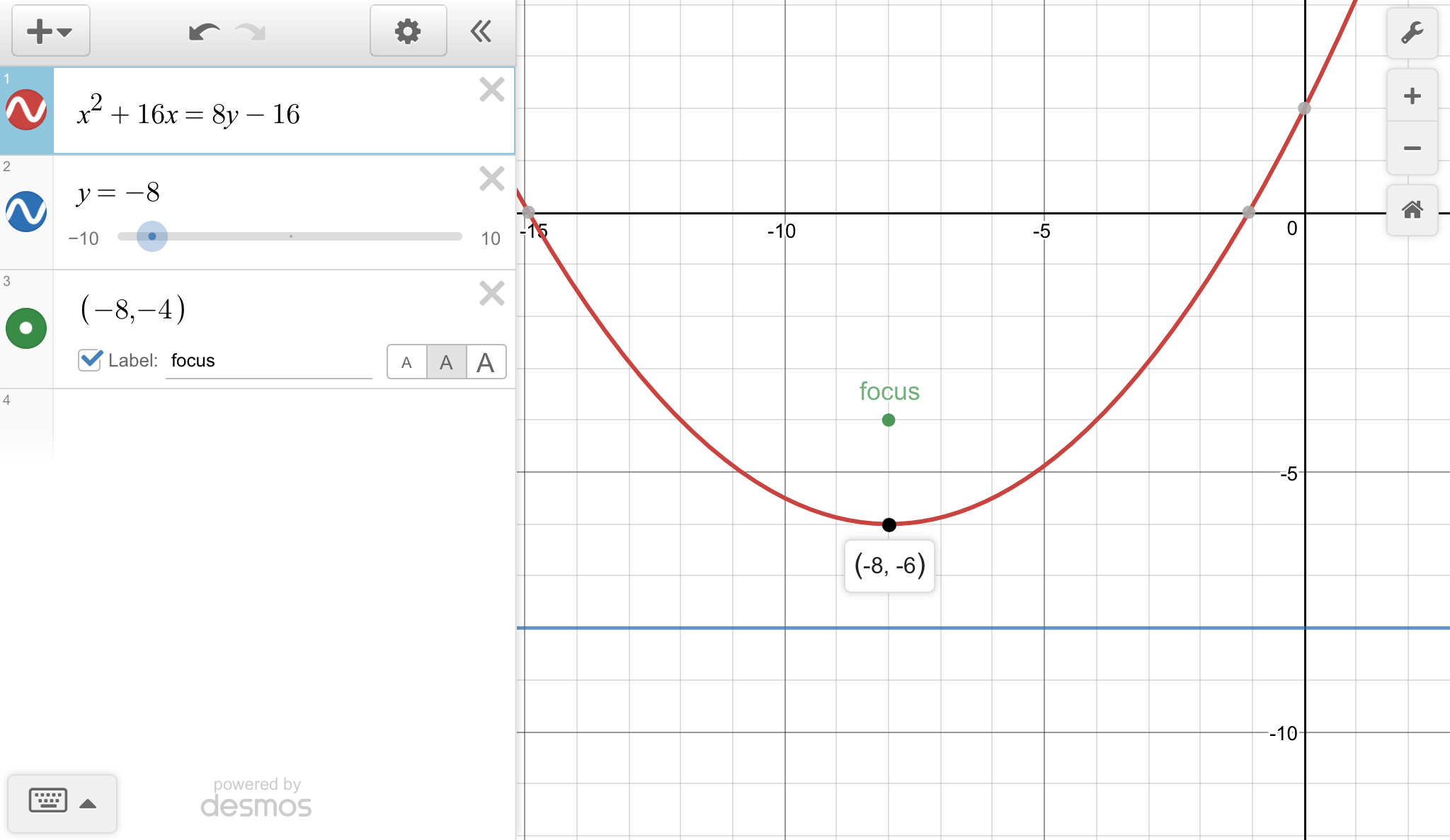Zoom in with the plus button
The height and width of the screenshot is (840, 1450).
1412,96
